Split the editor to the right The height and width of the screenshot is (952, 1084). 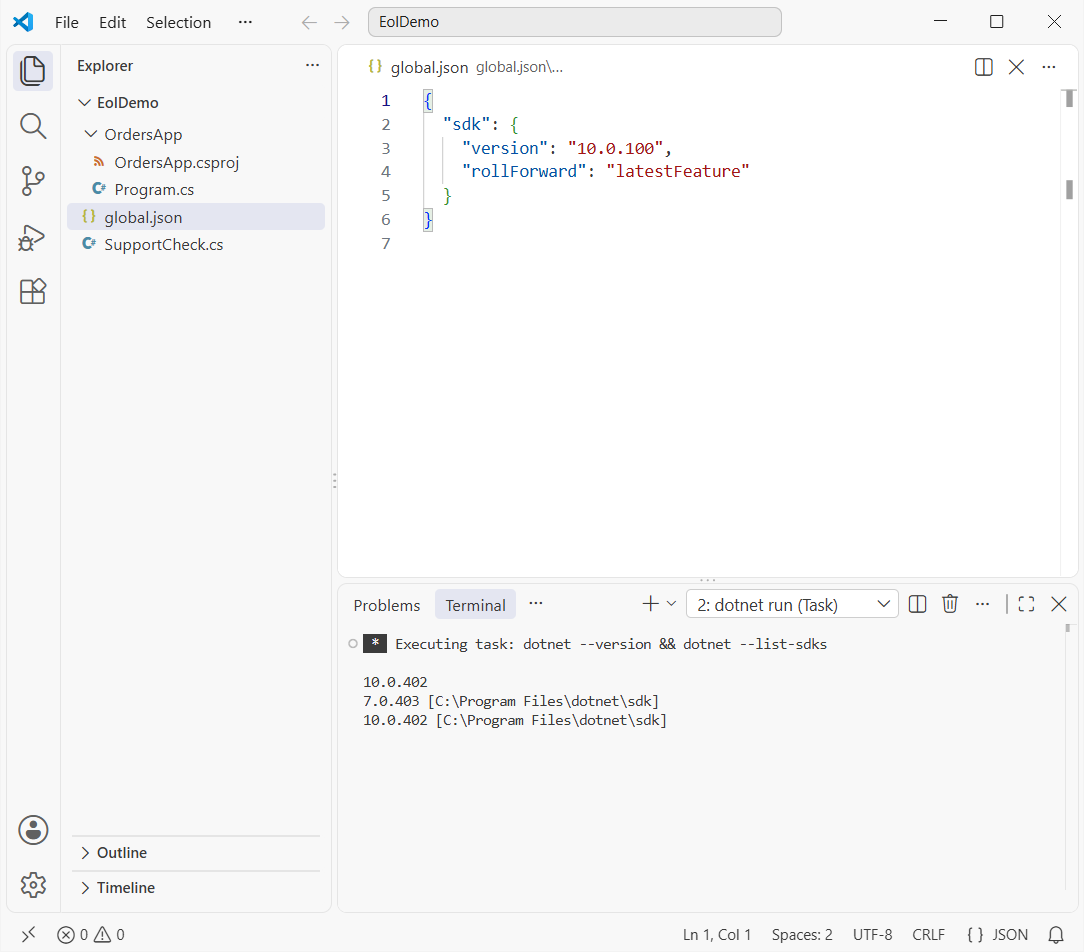(x=983, y=67)
